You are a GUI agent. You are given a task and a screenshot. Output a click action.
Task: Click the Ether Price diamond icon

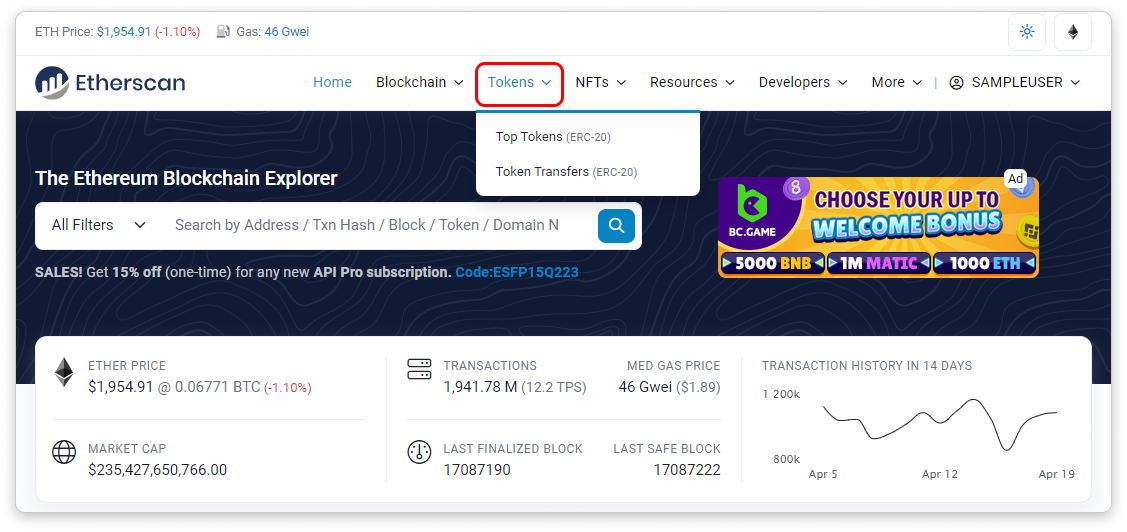tap(64, 373)
